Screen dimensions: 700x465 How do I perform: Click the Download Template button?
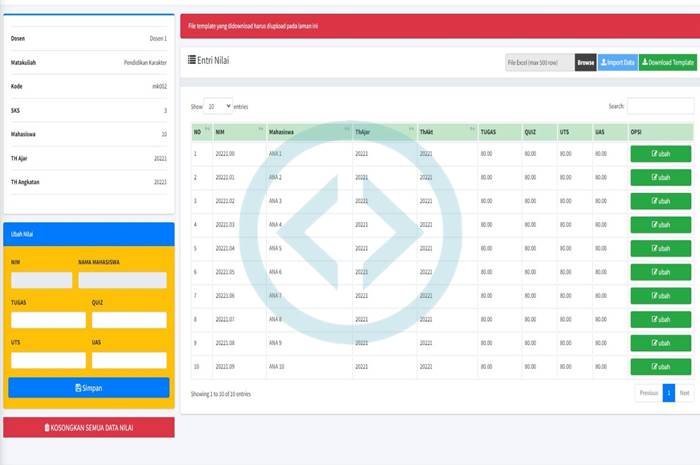point(666,63)
